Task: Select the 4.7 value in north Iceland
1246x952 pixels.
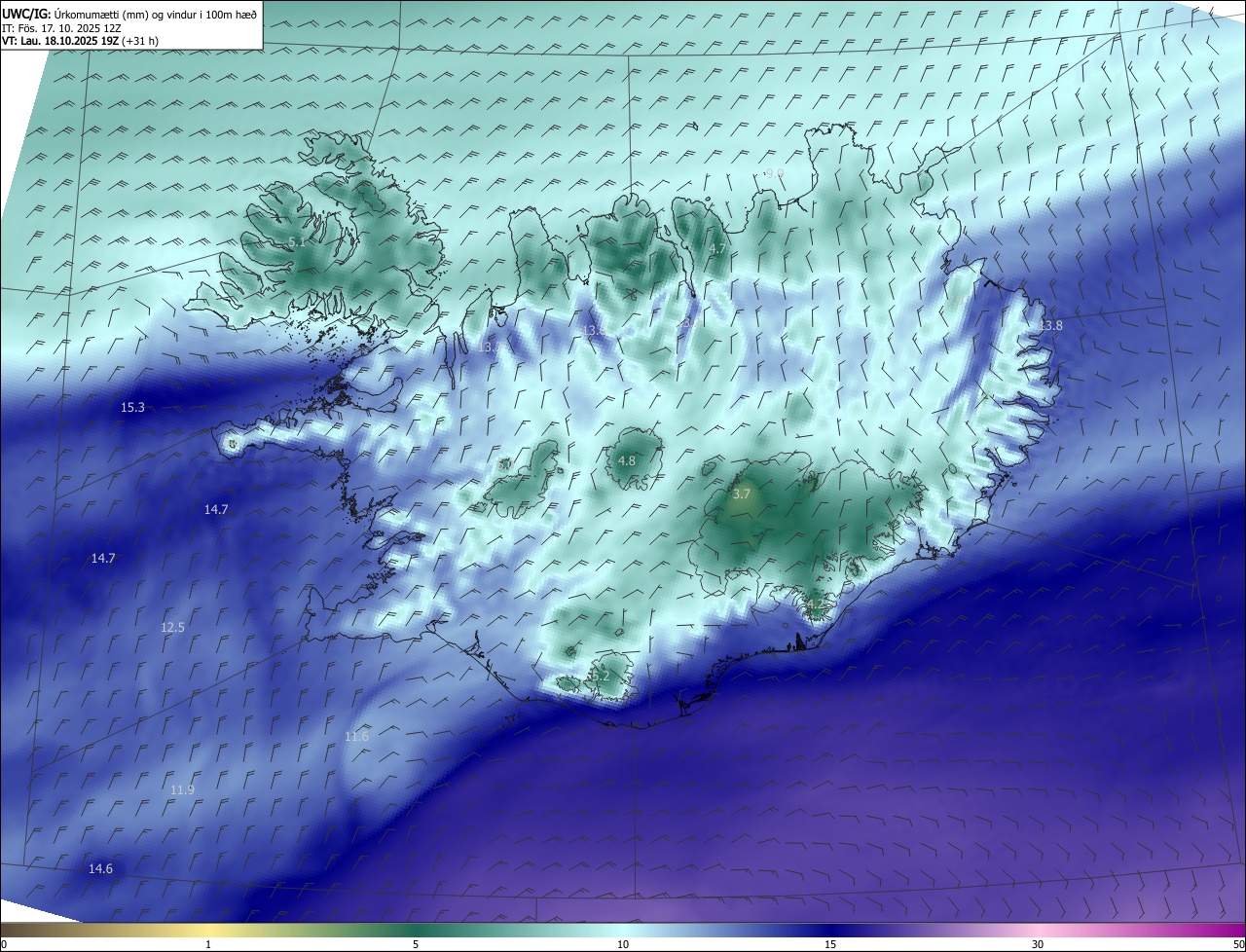Action: pos(717,249)
